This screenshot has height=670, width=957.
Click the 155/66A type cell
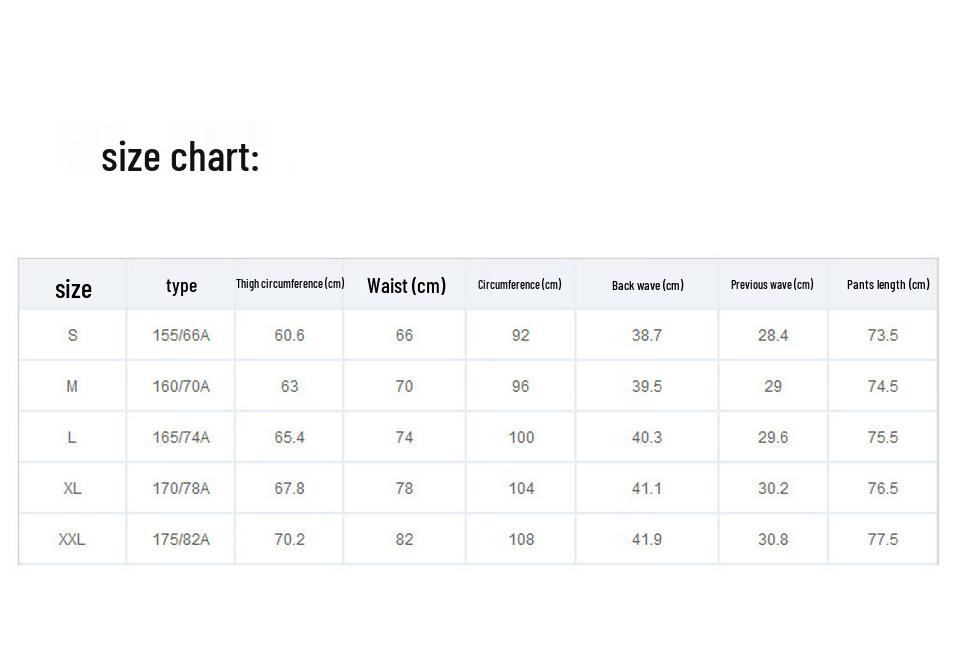tap(181, 335)
